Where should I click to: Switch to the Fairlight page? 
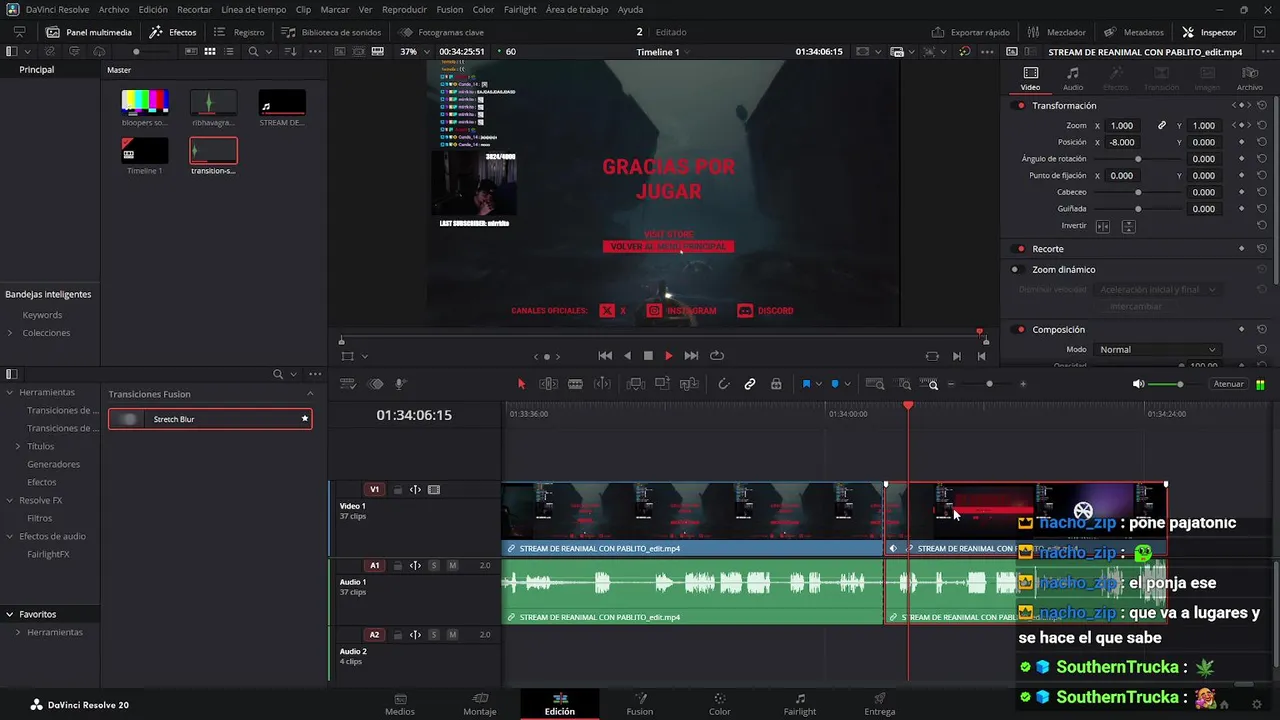coord(800,704)
